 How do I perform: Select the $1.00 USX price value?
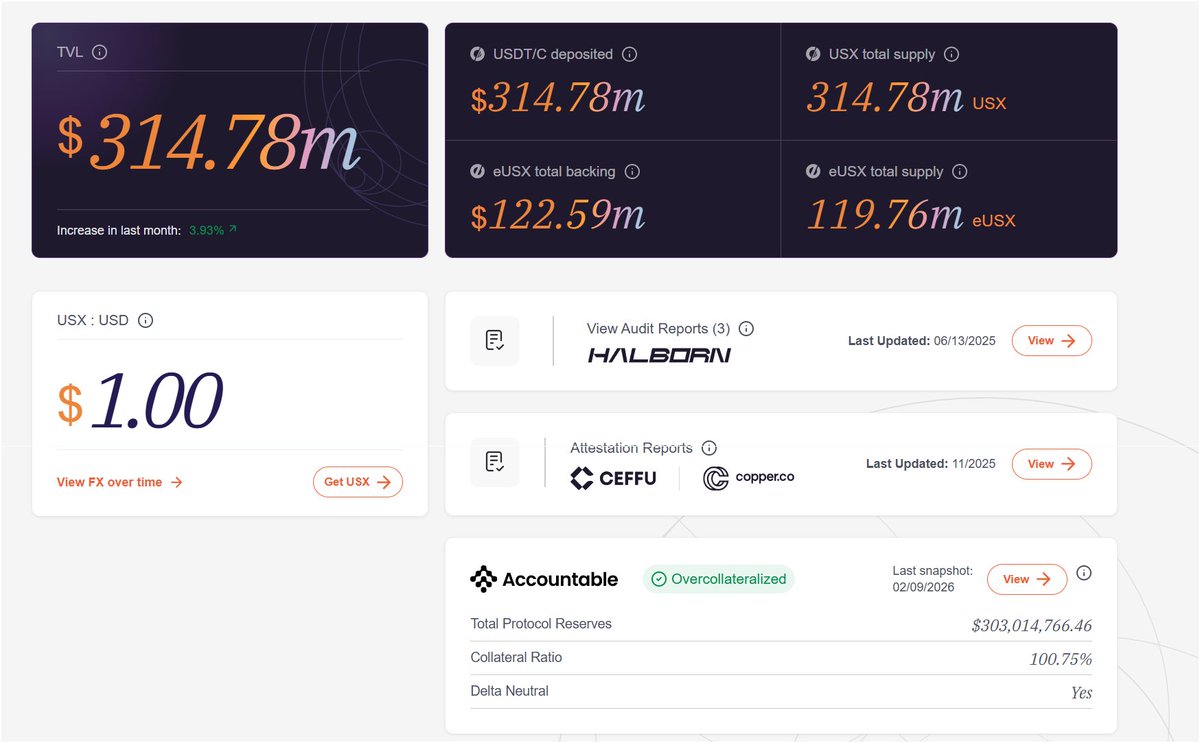(x=139, y=402)
